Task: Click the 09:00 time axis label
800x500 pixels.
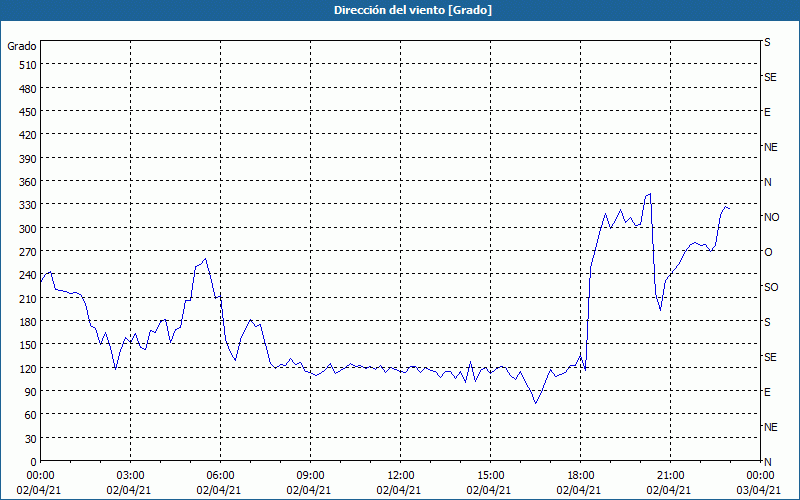Action: point(310,476)
